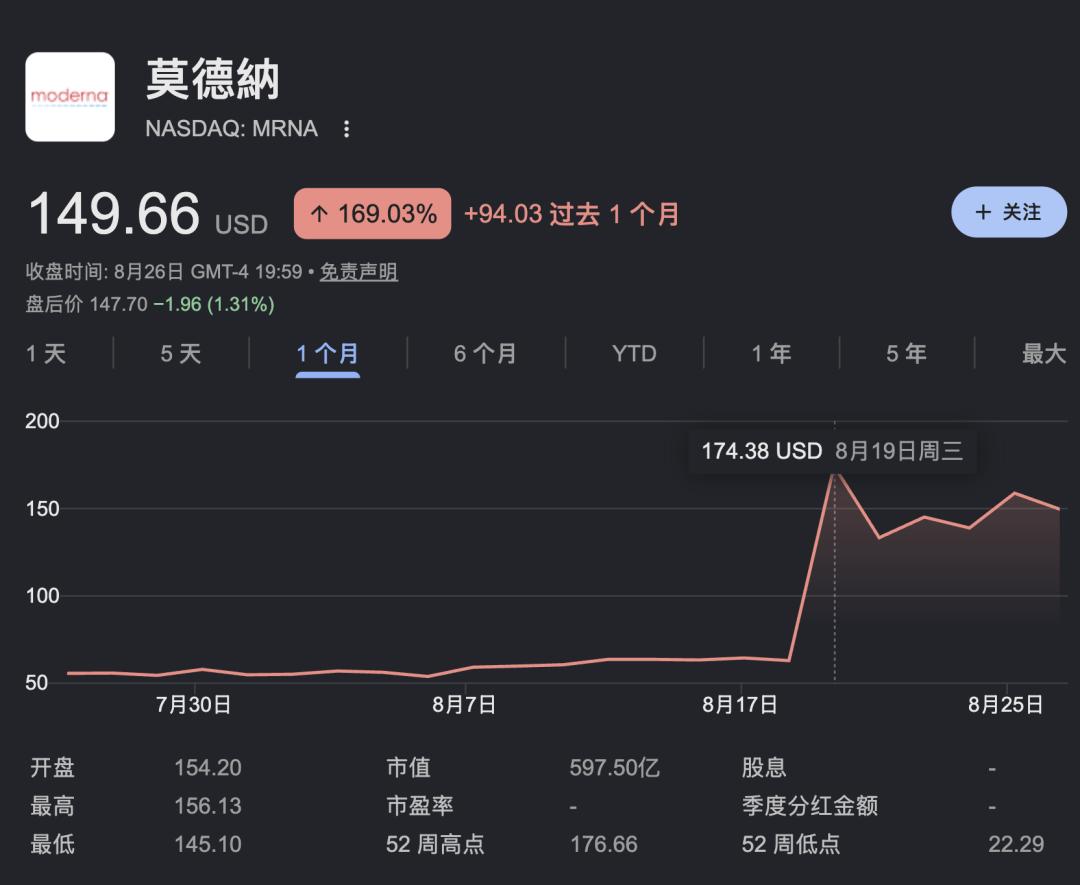Click the 最高 value 156.13

[x=208, y=806]
